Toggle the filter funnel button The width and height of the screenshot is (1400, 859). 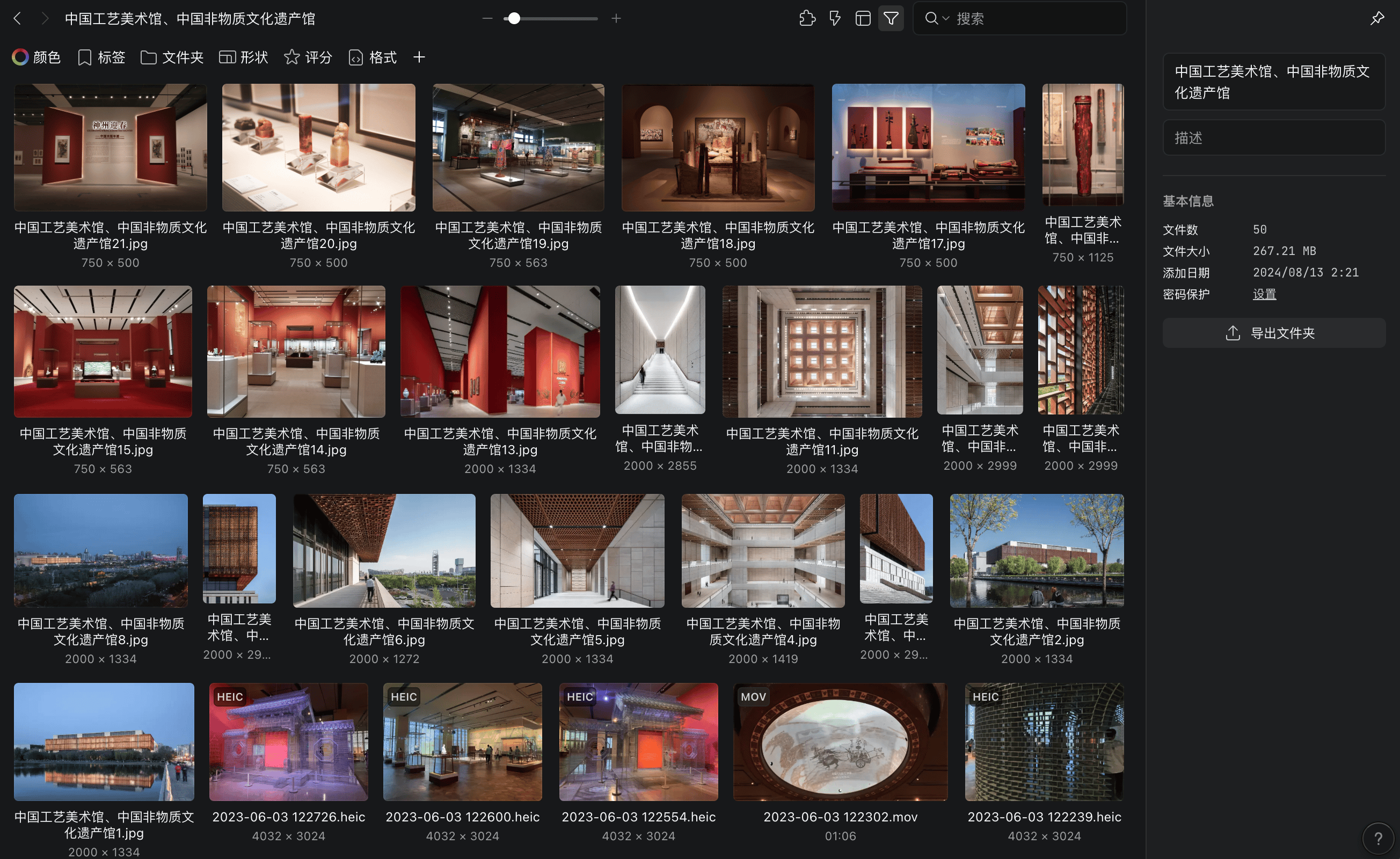pyautogui.click(x=891, y=19)
